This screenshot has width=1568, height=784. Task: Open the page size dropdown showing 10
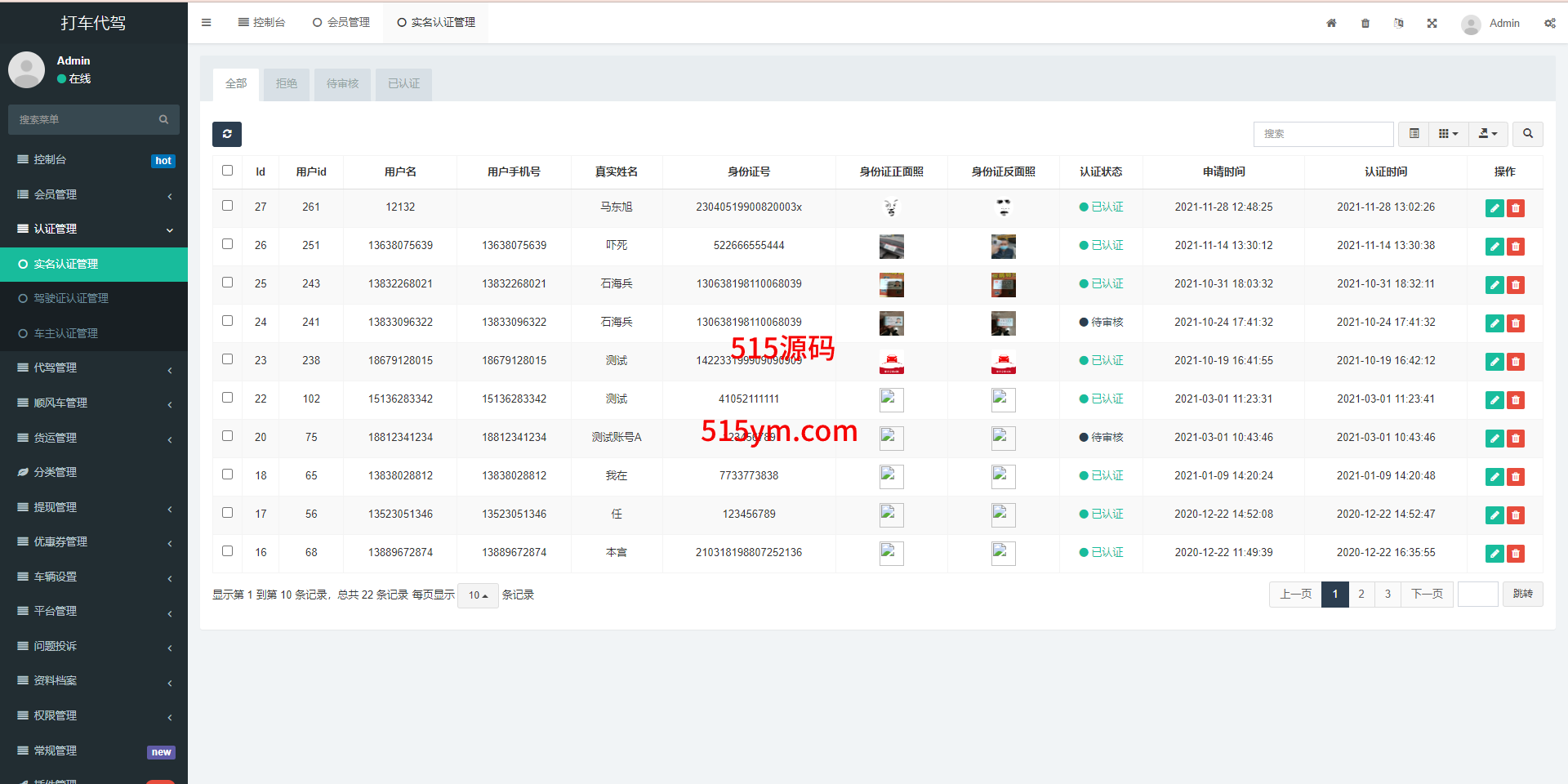pos(478,595)
